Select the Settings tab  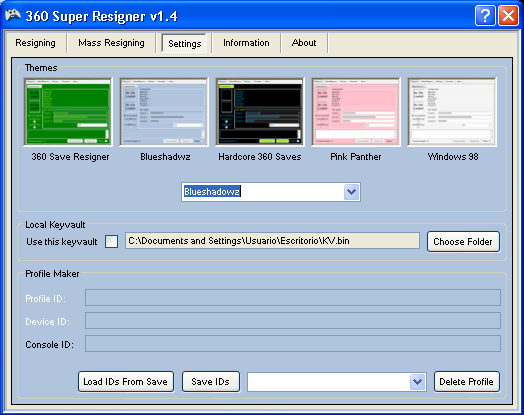pos(184,43)
